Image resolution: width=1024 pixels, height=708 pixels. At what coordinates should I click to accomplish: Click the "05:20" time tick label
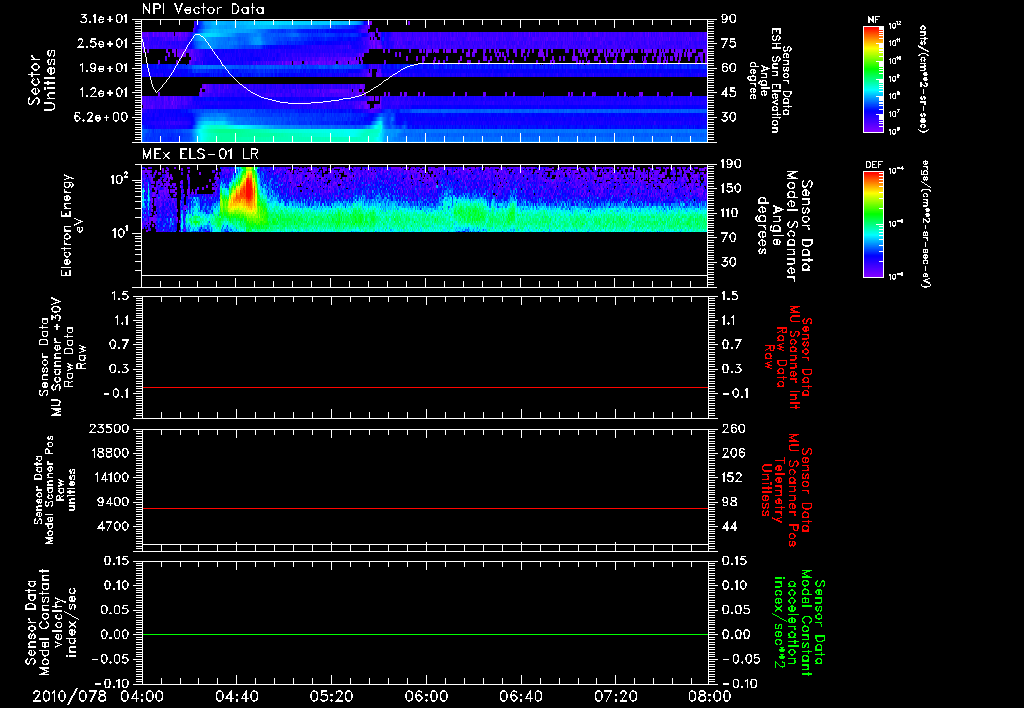tap(331, 696)
